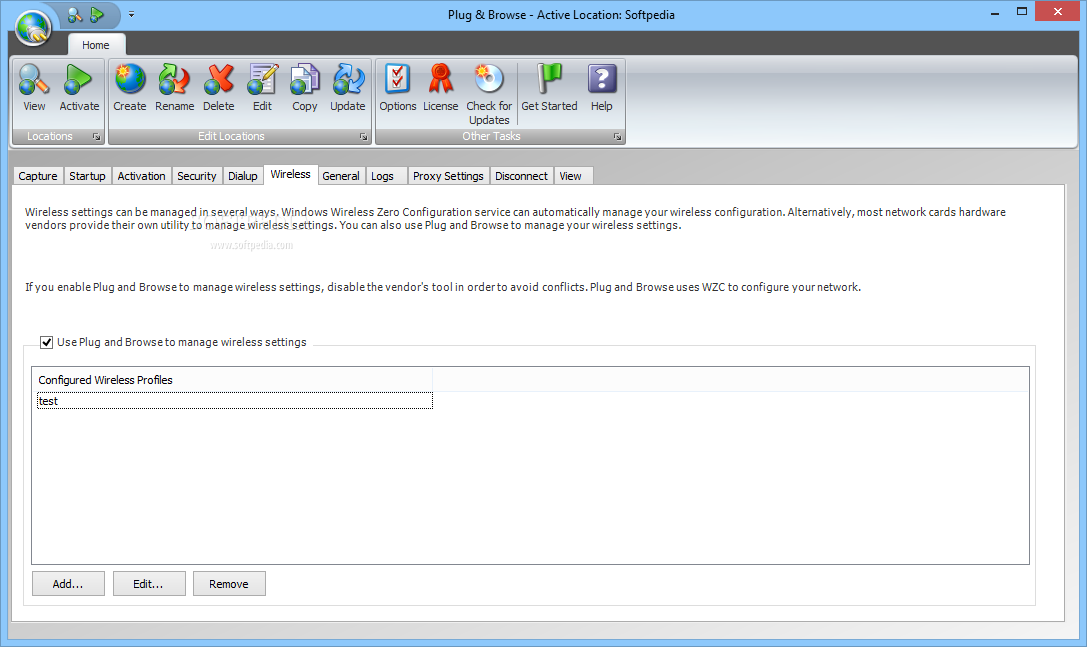This screenshot has width=1087, height=647.
Task: Select the Wireless tab
Action: pyautogui.click(x=290, y=175)
